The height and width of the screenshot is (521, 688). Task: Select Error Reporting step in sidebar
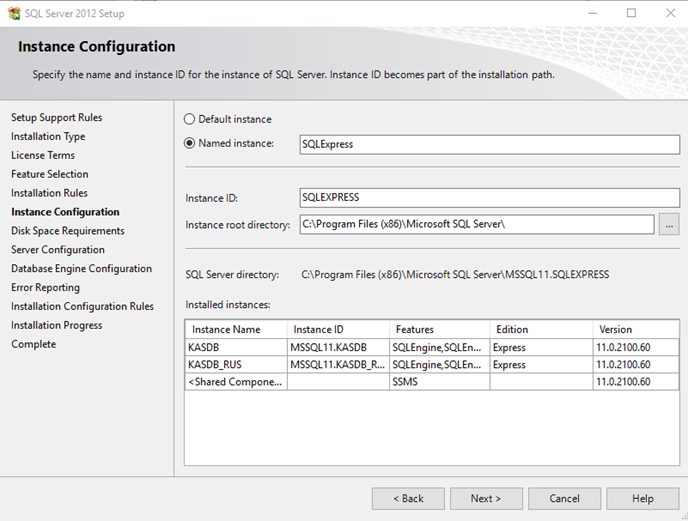(x=46, y=287)
